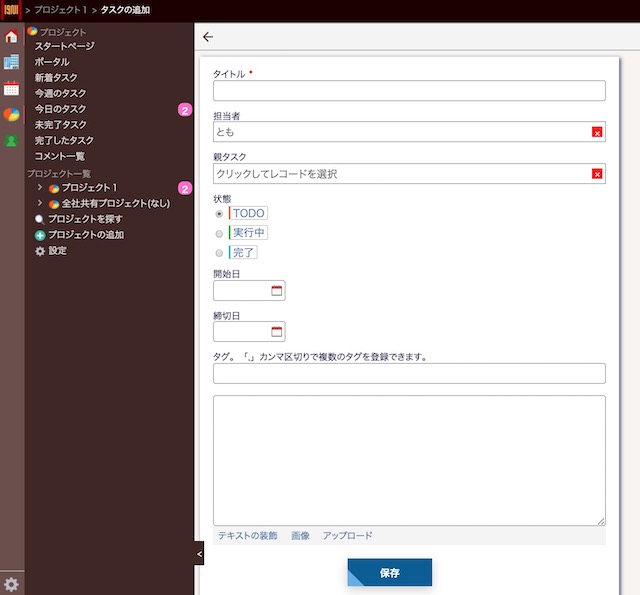Click the green plus icon for プロジェクトの追加

click(40, 235)
